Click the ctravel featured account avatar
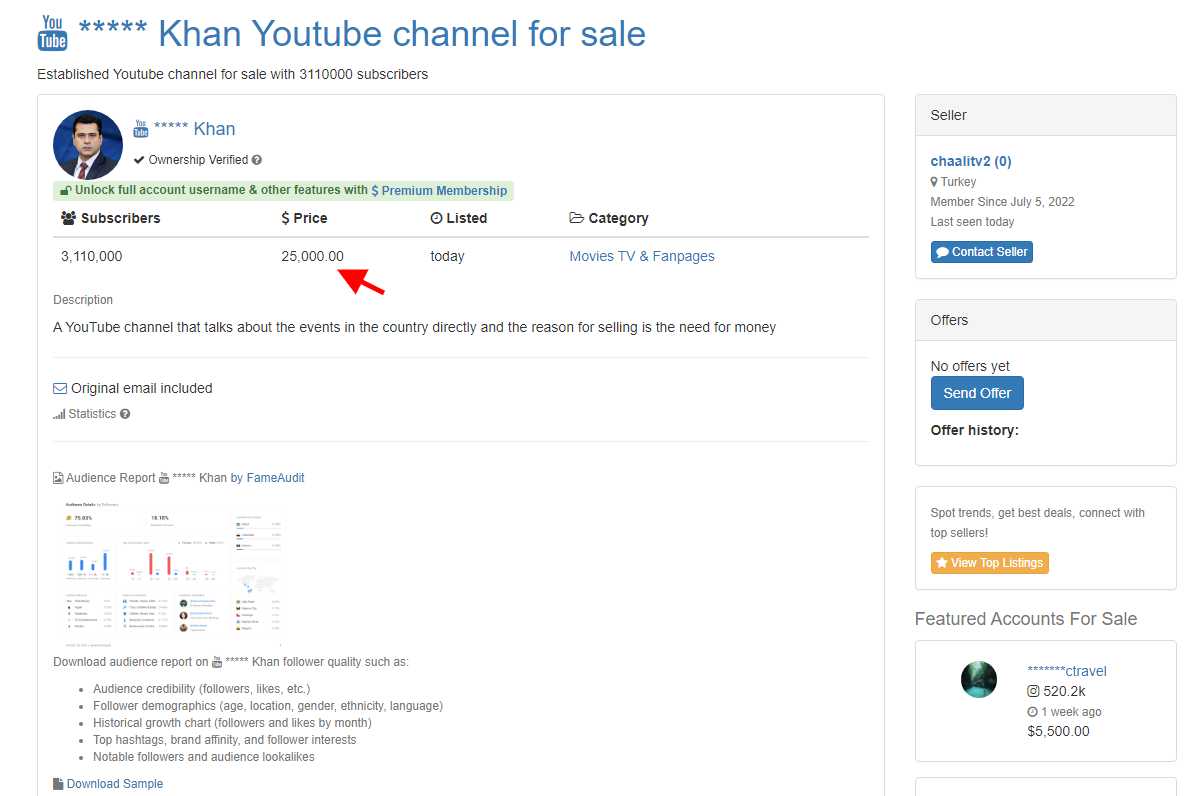 (979, 679)
